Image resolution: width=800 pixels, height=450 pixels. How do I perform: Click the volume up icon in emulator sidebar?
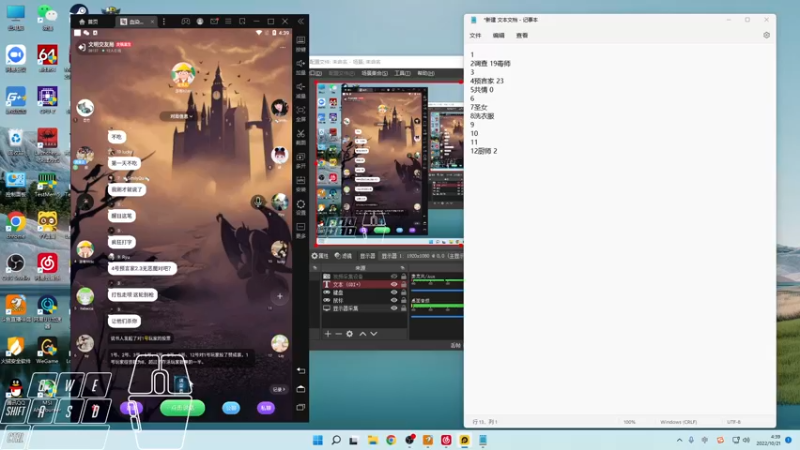tap(301, 64)
